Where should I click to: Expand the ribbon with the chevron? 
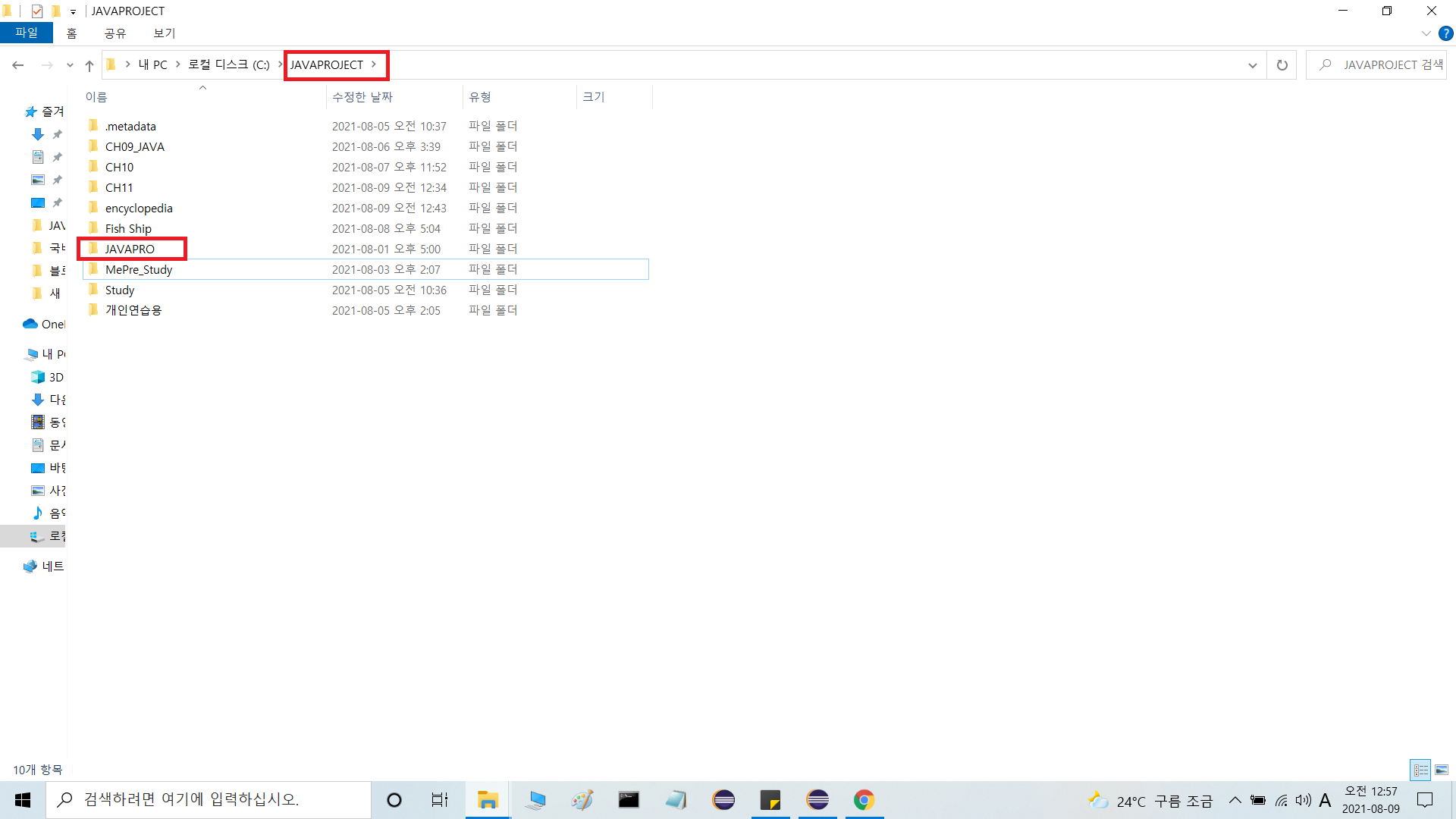point(1426,33)
